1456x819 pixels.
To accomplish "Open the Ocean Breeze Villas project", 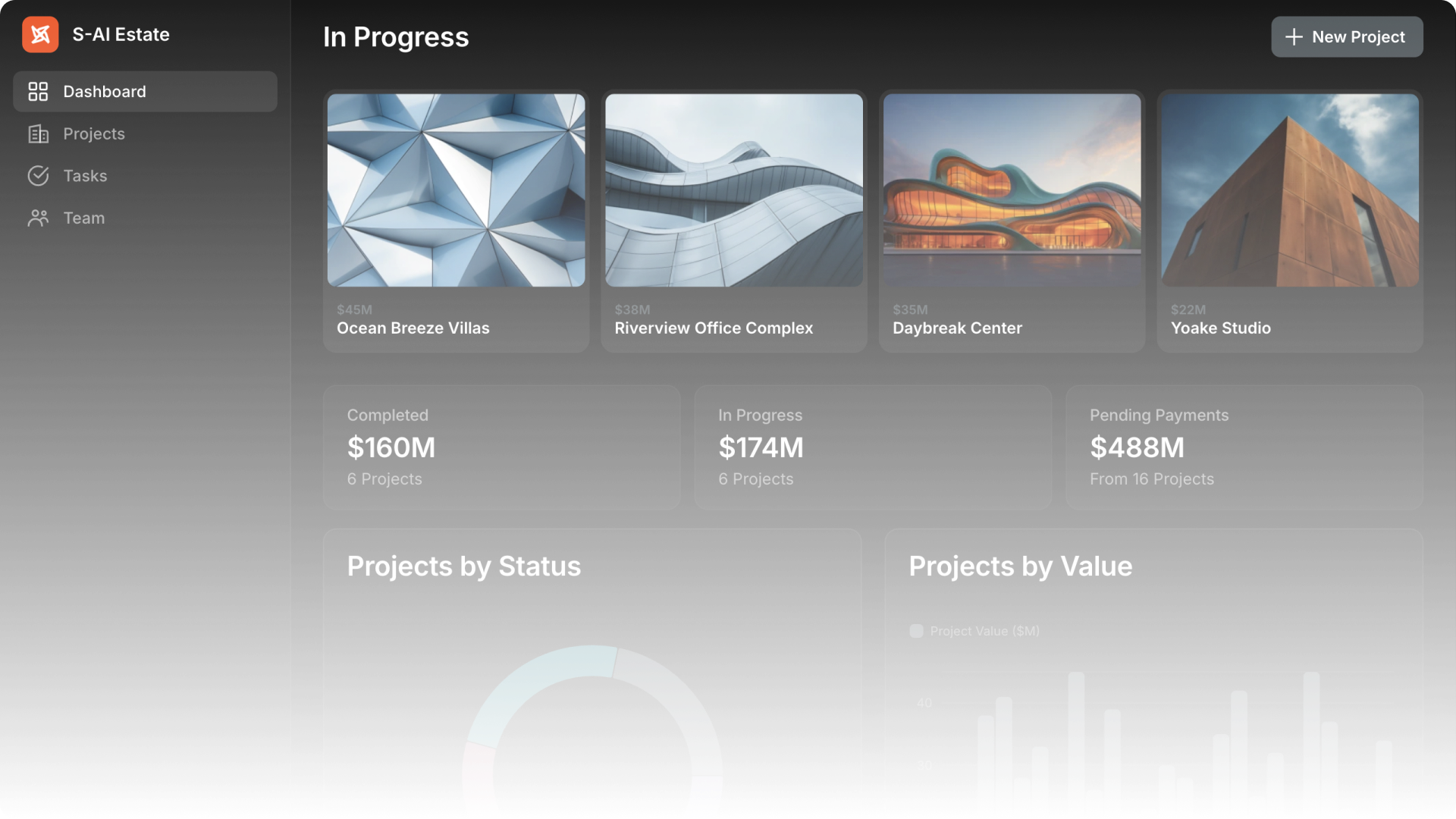I will pyautogui.click(x=455, y=220).
